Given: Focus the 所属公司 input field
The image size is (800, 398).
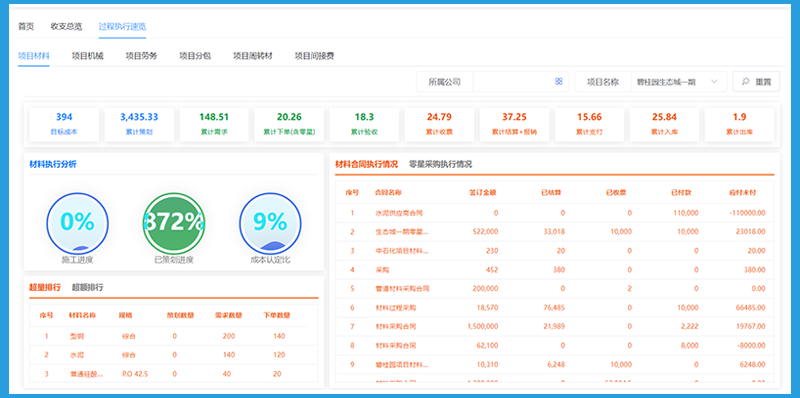Looking at the screenshot, I should click(x=520, y=81).
